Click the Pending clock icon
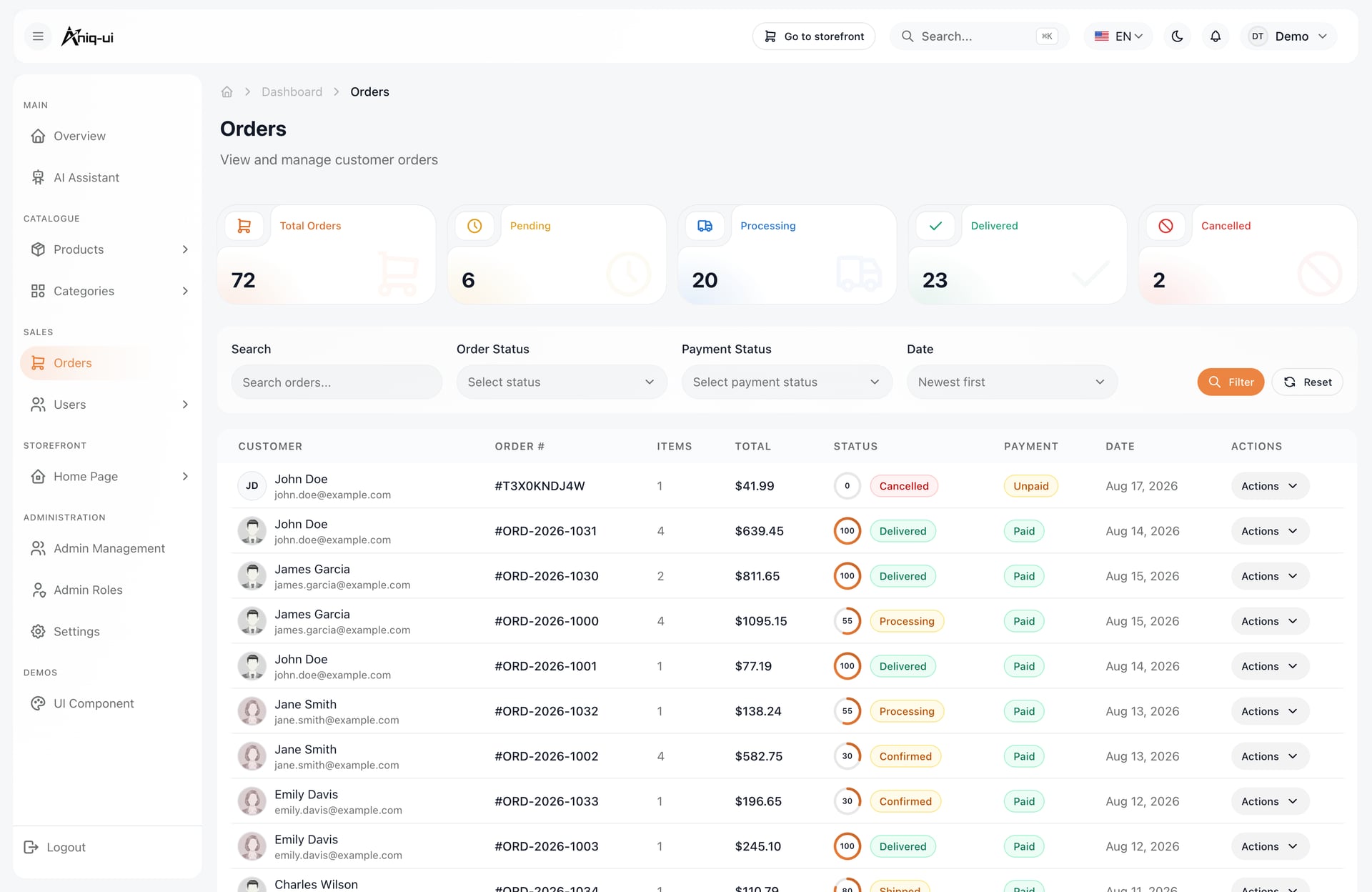This screenshot has height=892, width=1372. 474,226
